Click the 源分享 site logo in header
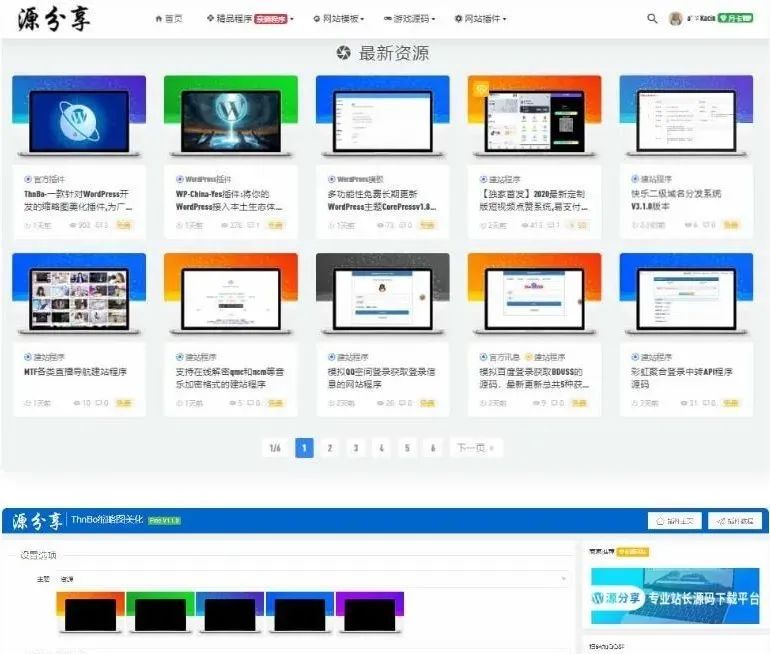770x654 pixels. (54, 19)
